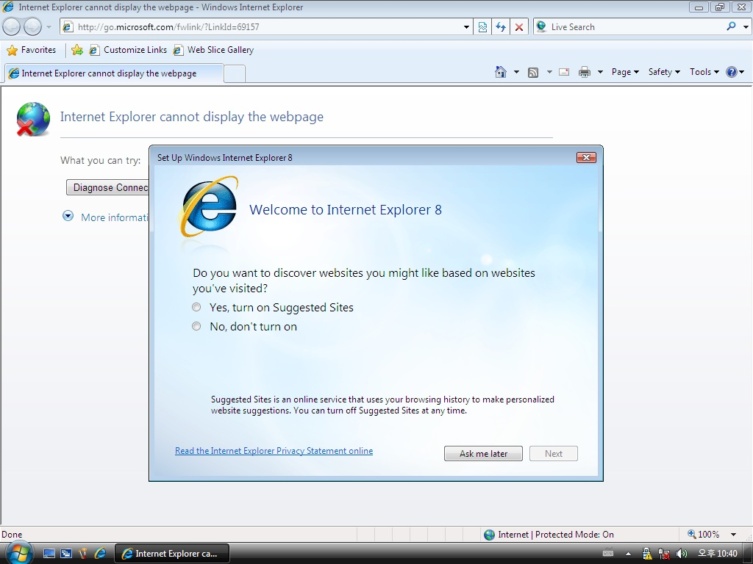Click the address bar URL field
This screenshot has width=753, height=564.
(261, 27)
